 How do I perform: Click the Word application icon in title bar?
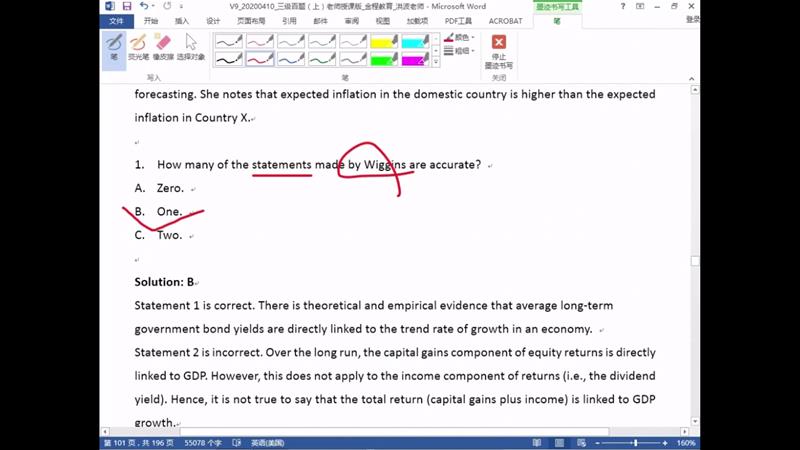click(x=110, y=6)
